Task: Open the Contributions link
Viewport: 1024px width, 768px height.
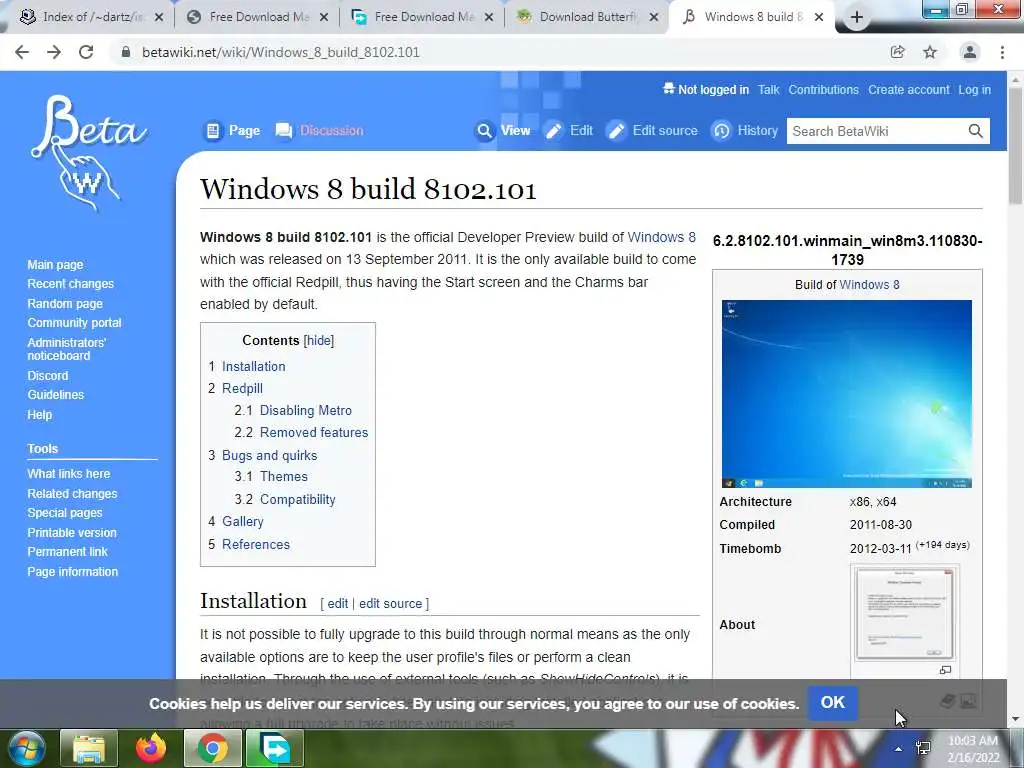Action: pyautogui.click(x=824, y=90)
